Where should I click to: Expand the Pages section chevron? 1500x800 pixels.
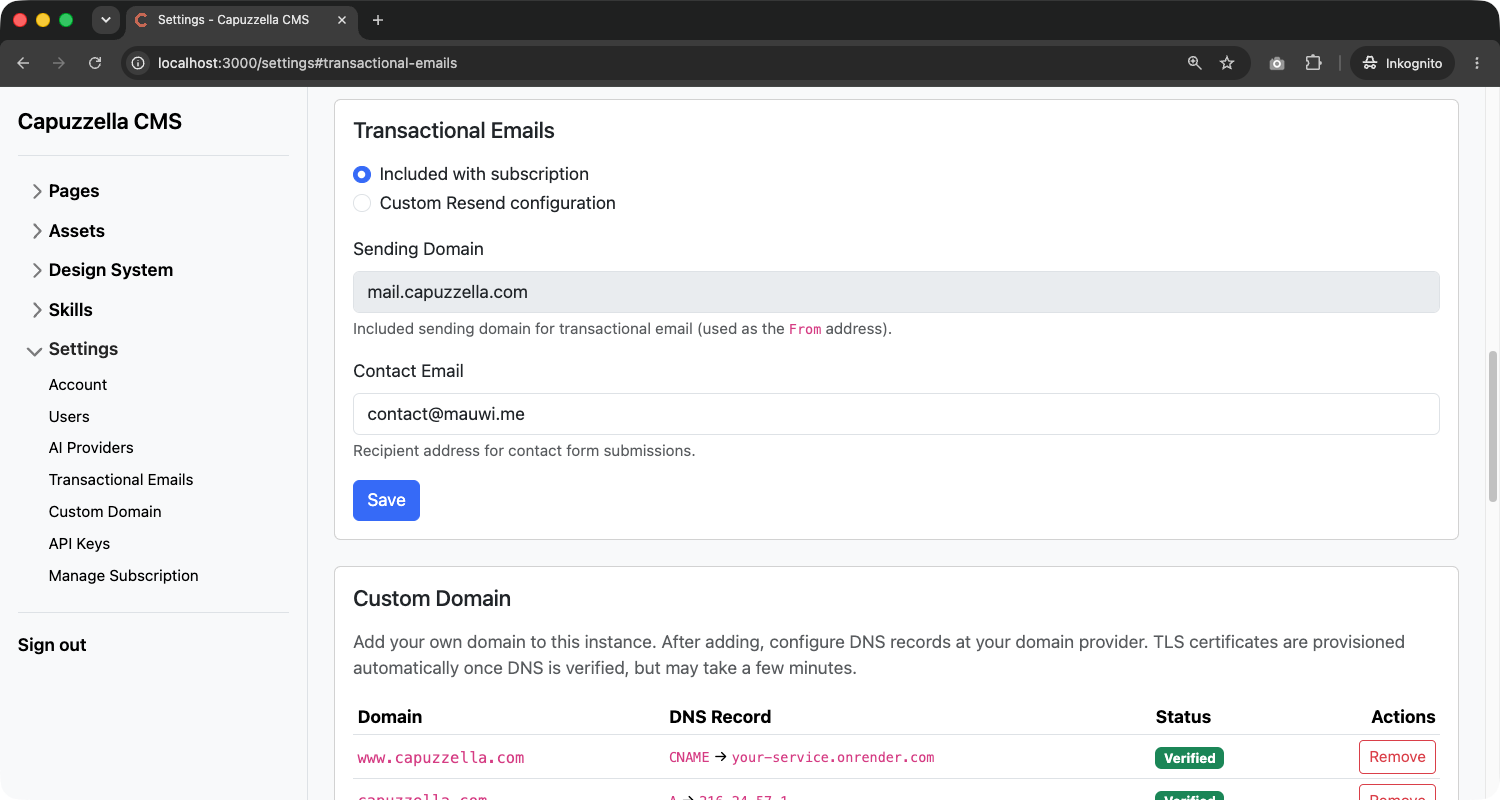pyautogui.click(x=37, y=191)
